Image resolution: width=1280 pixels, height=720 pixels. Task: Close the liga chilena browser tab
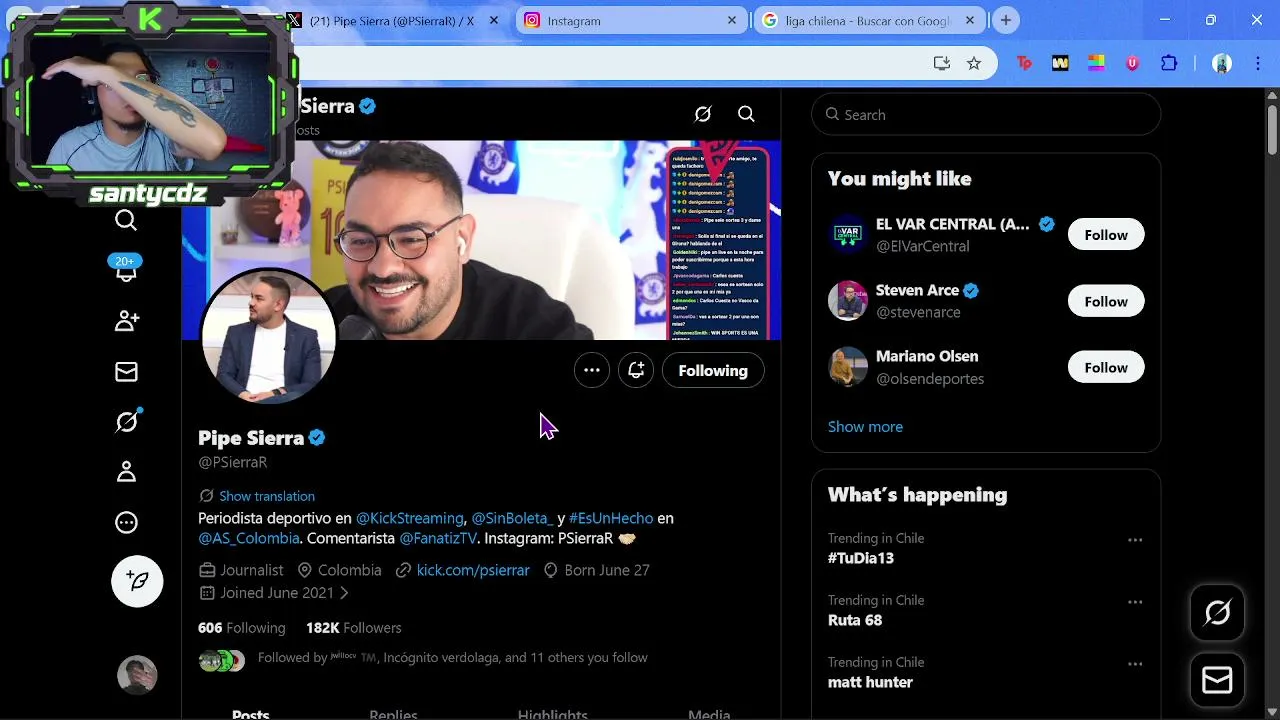(970, 20)
